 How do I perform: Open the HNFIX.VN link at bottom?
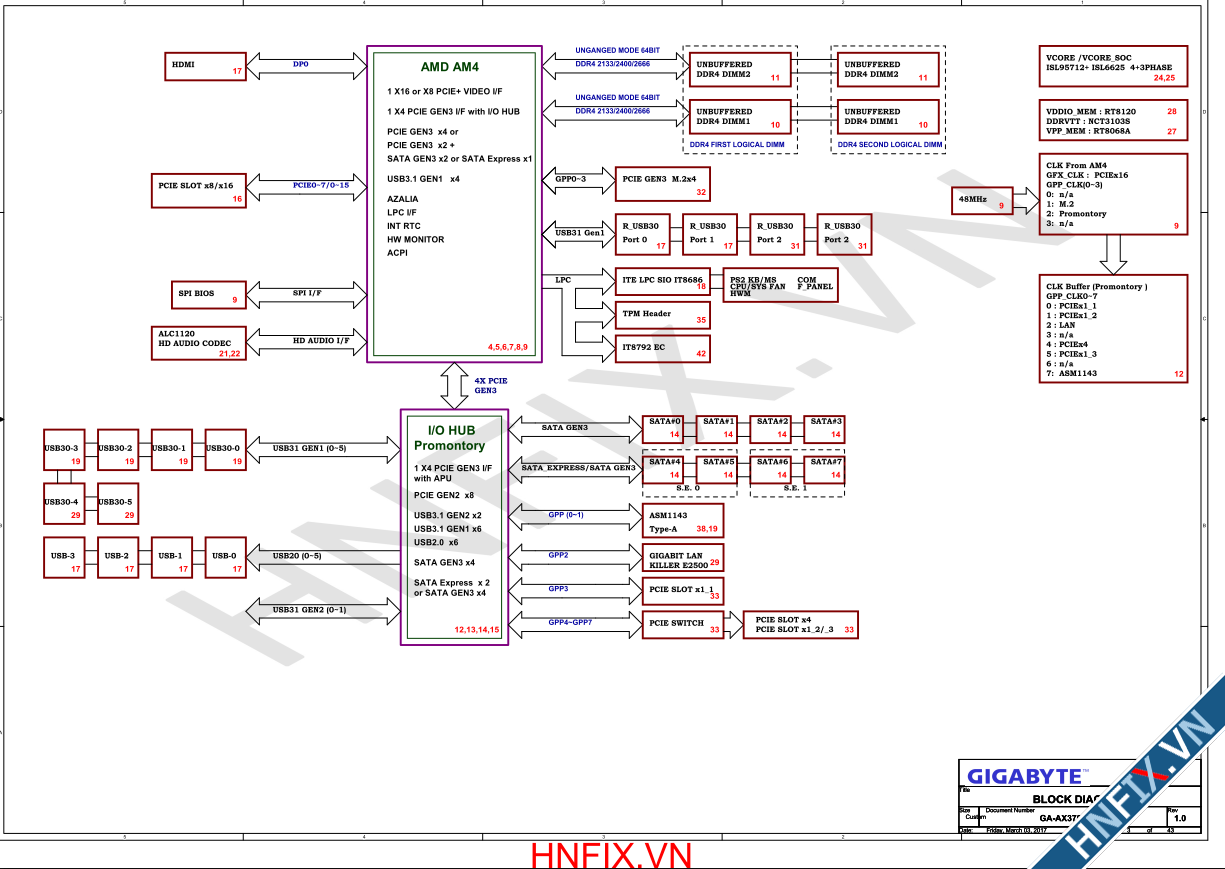(611, 855)
